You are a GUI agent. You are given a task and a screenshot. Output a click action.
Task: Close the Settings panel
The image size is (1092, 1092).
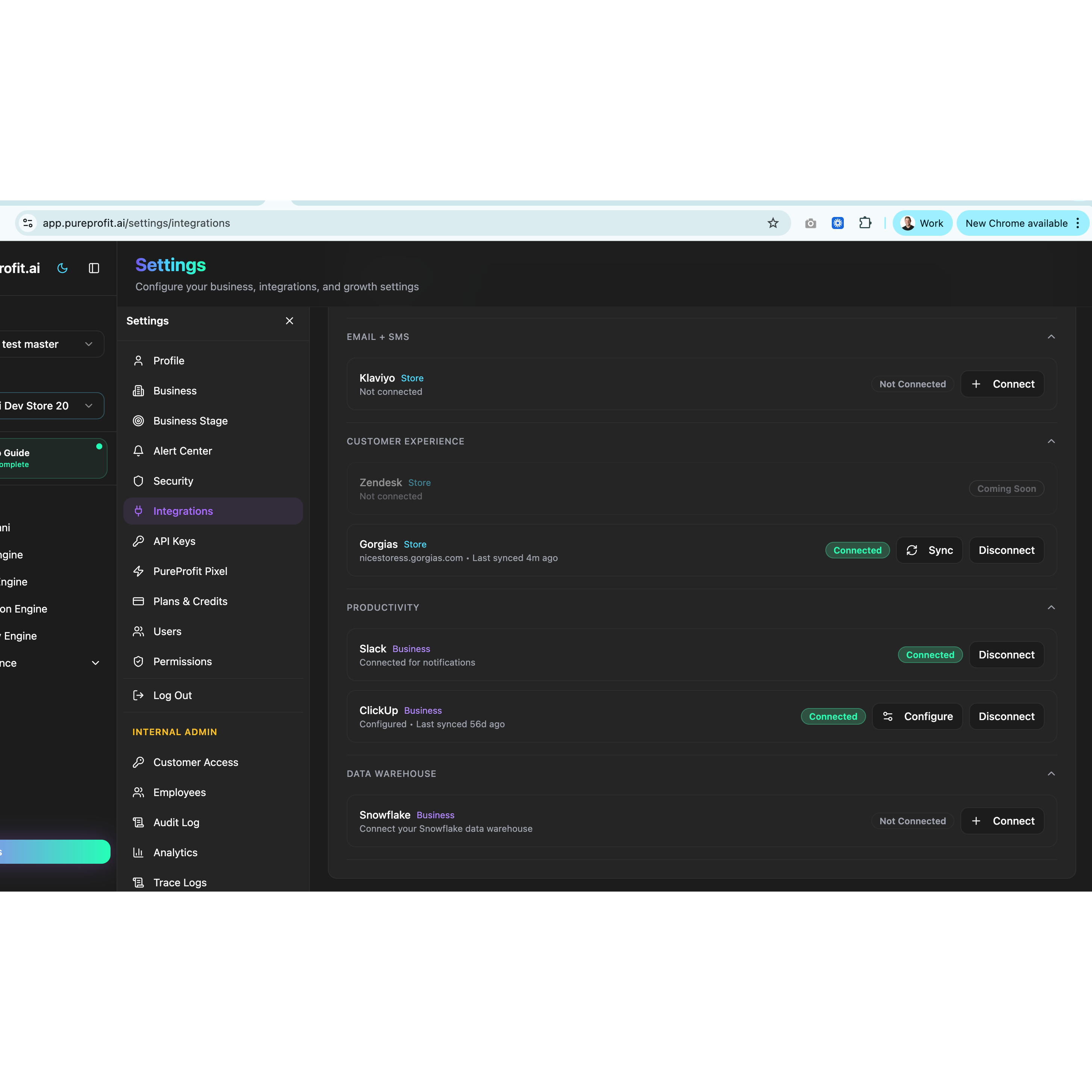[290, 320]
